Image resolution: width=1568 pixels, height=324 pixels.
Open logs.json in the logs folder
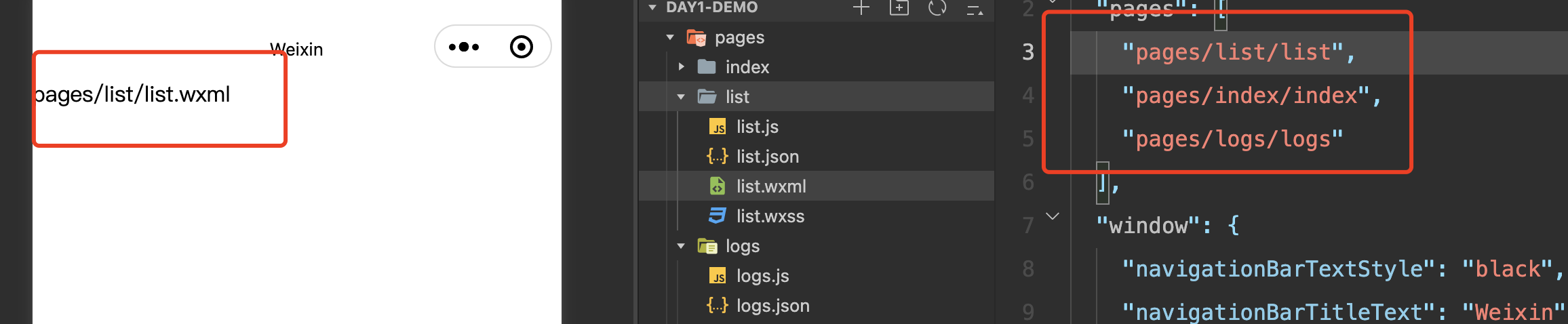pos(772,306)
